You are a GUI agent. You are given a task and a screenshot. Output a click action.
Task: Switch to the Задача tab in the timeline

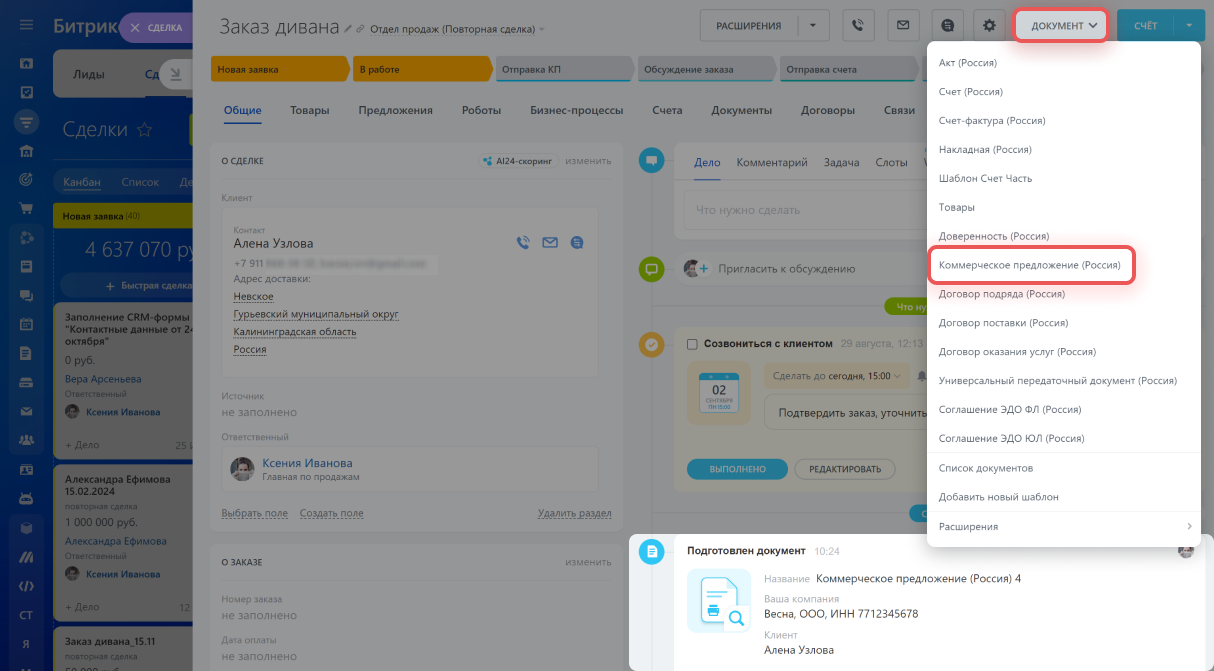click(x=841, y=162)
